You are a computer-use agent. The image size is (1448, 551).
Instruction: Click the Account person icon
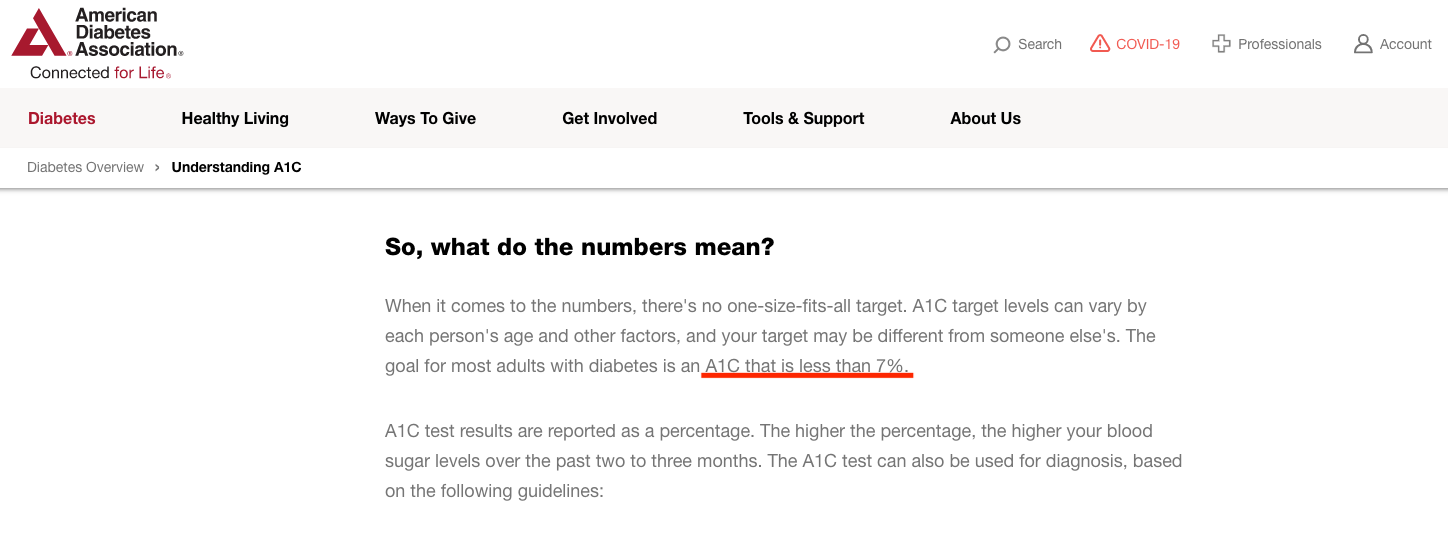click(1363, 44)
